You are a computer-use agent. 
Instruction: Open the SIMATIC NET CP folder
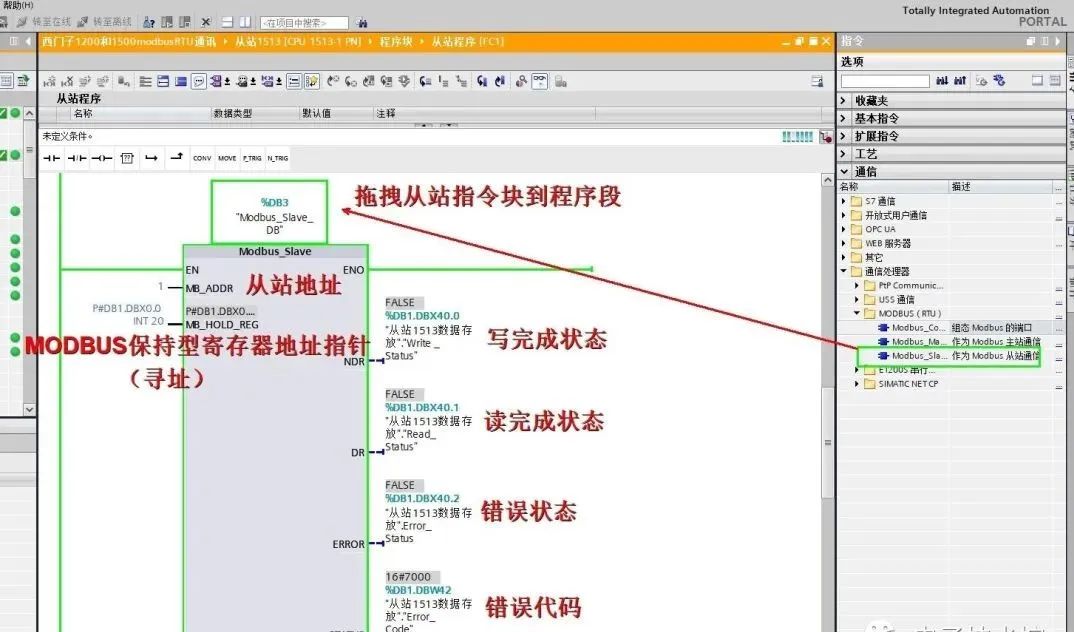[x=908, y=384]
